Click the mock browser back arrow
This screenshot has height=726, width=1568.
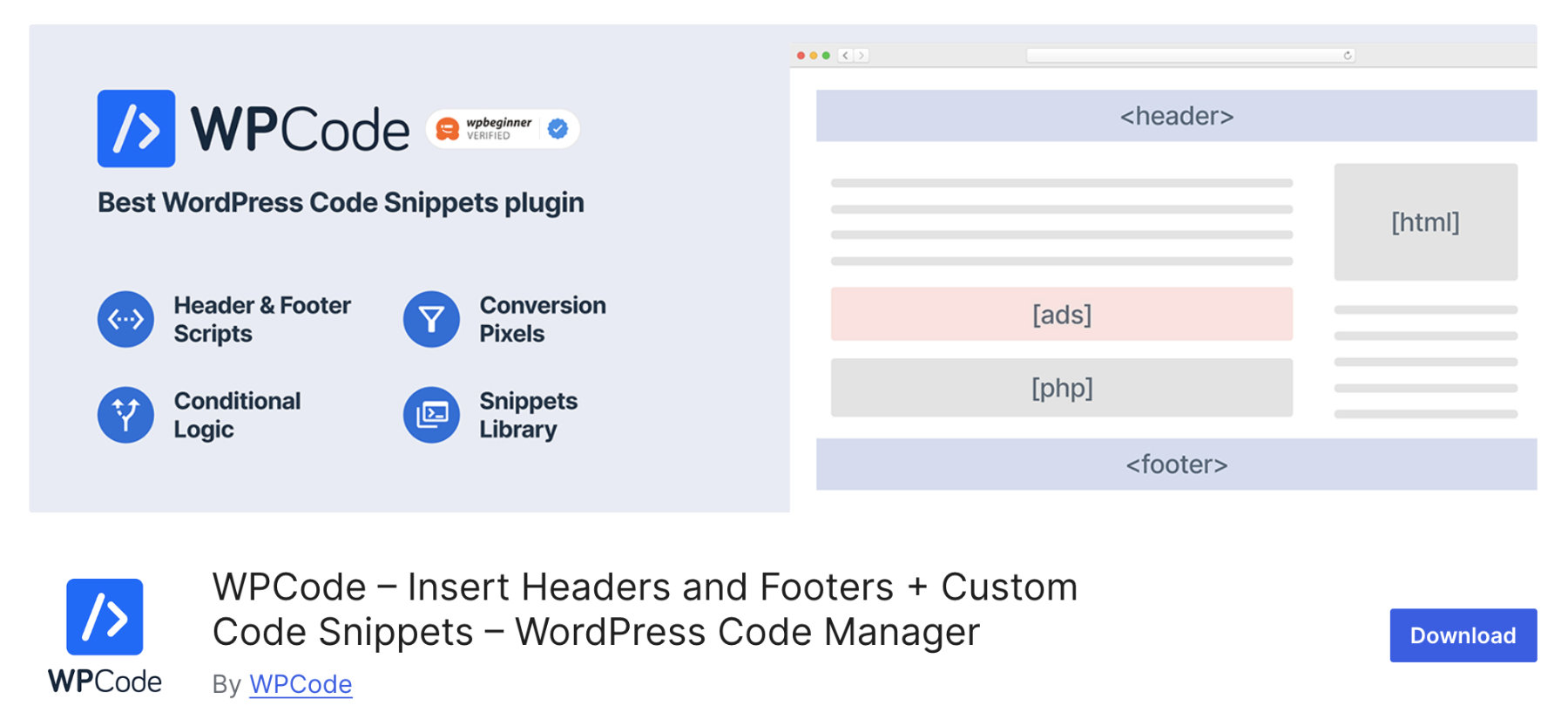pos(845,55)
